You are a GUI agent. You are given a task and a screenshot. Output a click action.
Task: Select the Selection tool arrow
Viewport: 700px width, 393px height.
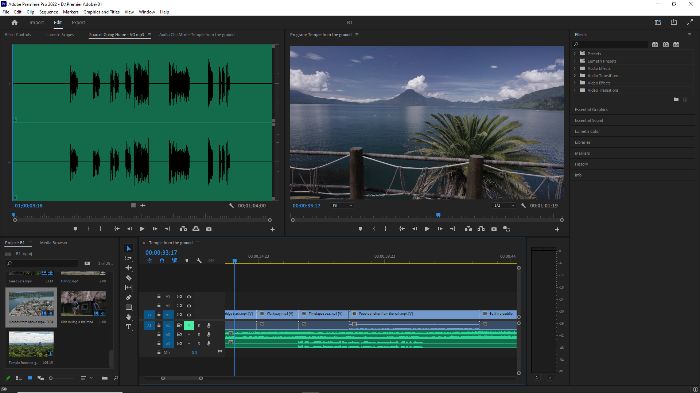[129, 248]
